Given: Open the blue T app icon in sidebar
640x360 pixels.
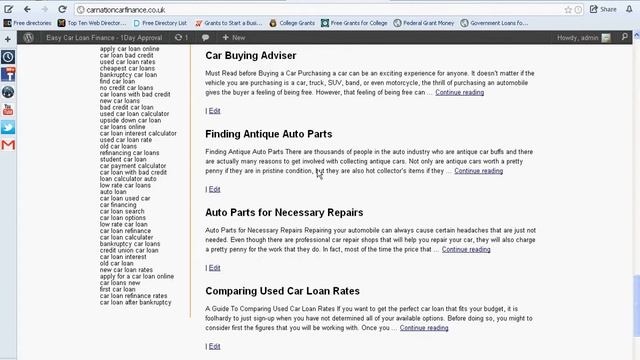Looking at the screenshot, I should point(8,74).
